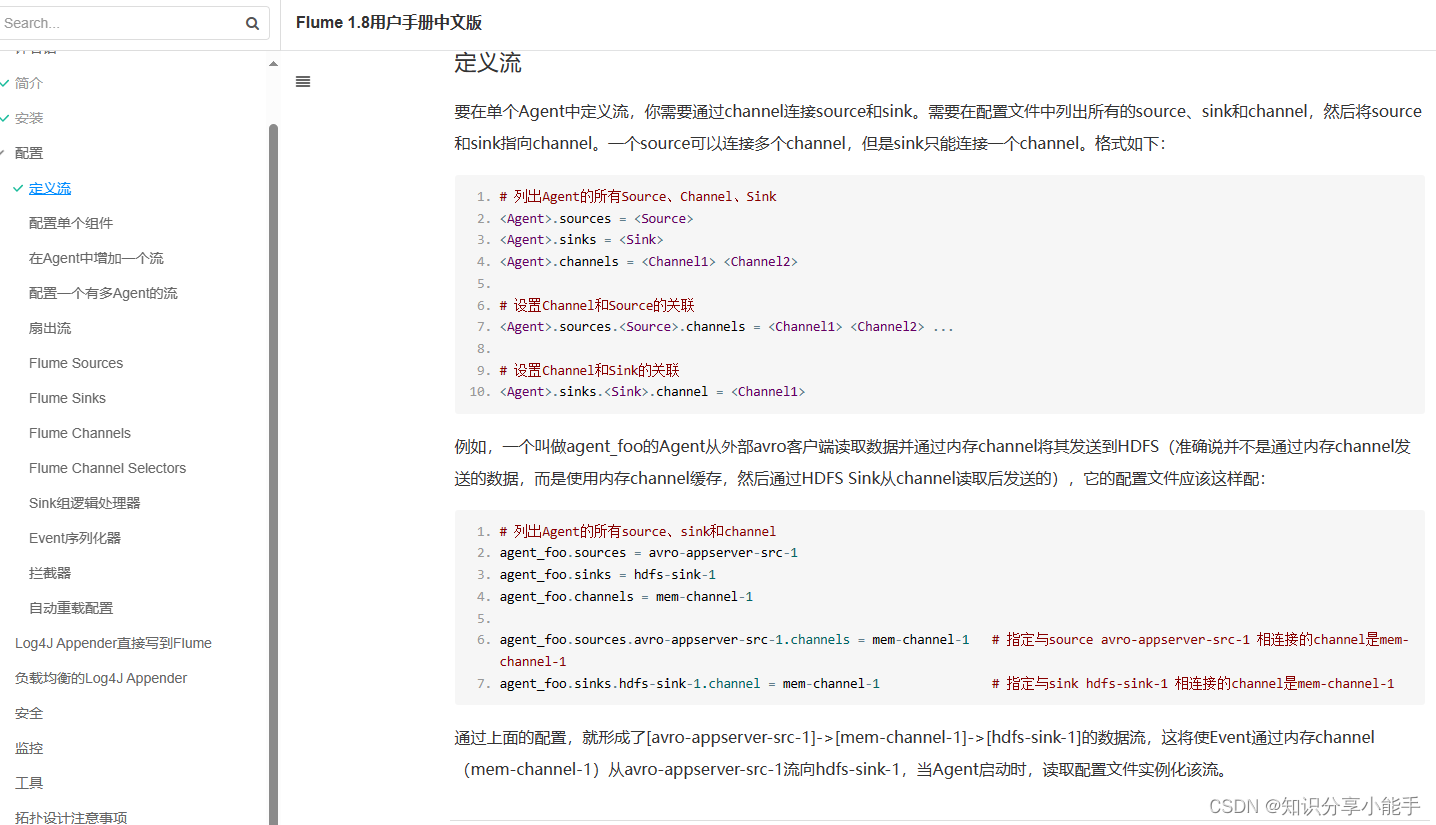The image size is (1436, 825).
Task: Open Flume Sources section
Action: pyautogui.click(x=76, y=363)
